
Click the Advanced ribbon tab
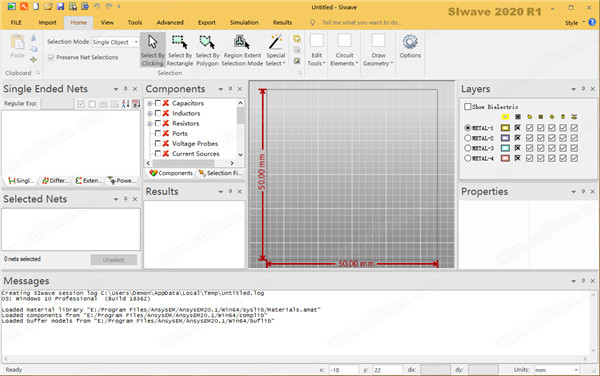coord(170,23)
